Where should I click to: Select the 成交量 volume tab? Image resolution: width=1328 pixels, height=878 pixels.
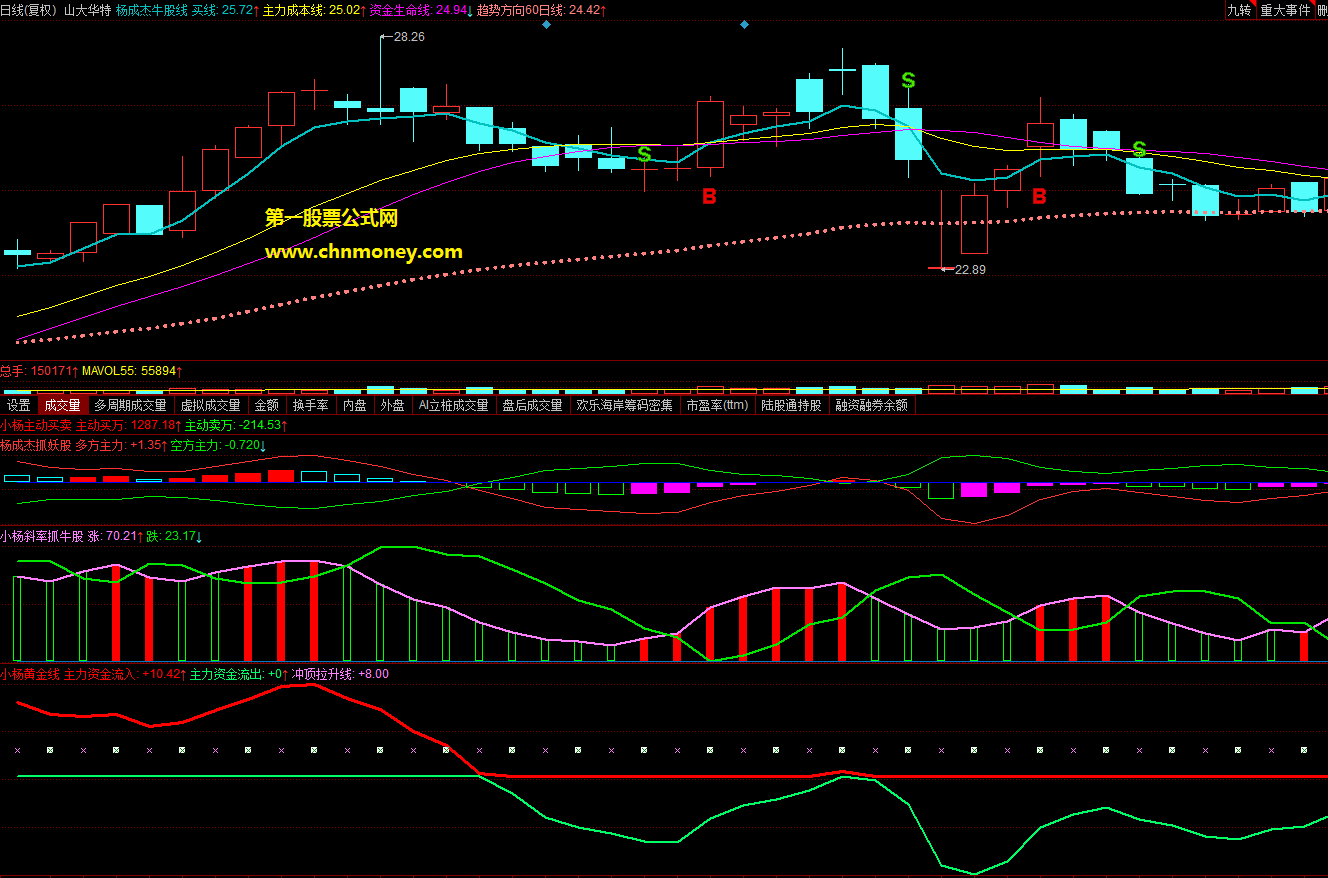point(62,405)
